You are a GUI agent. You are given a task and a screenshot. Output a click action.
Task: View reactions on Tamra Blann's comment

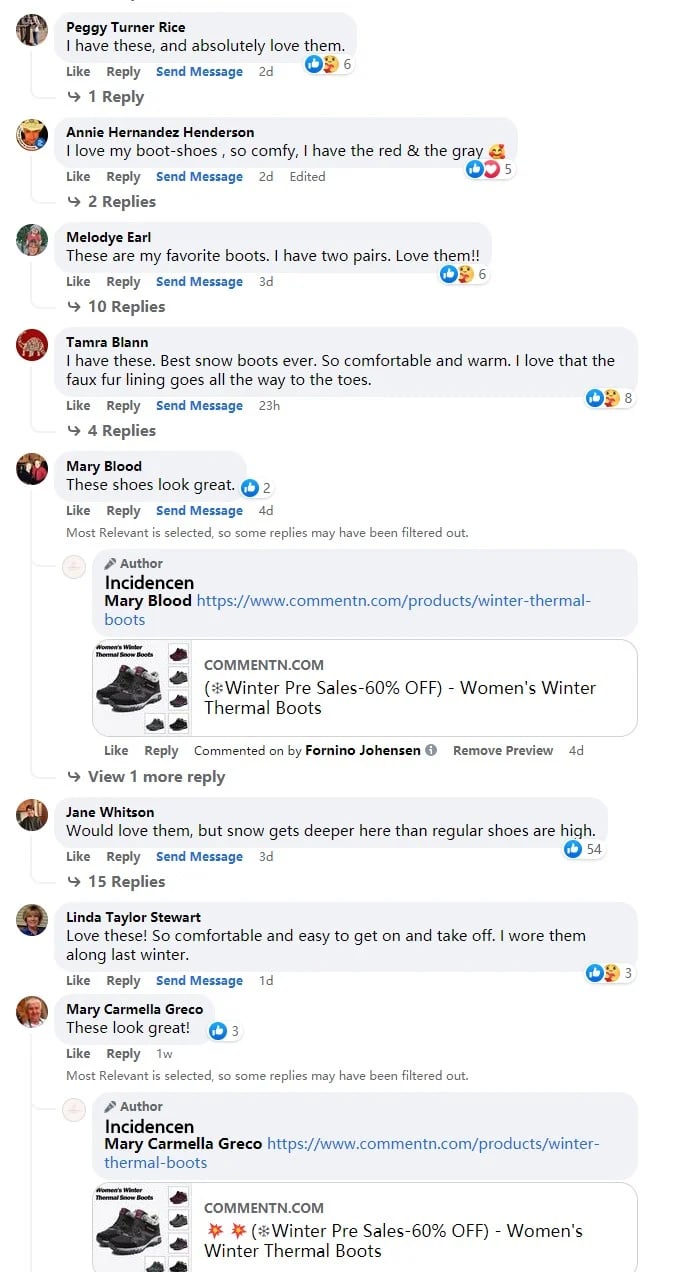(x=603, y=398)
